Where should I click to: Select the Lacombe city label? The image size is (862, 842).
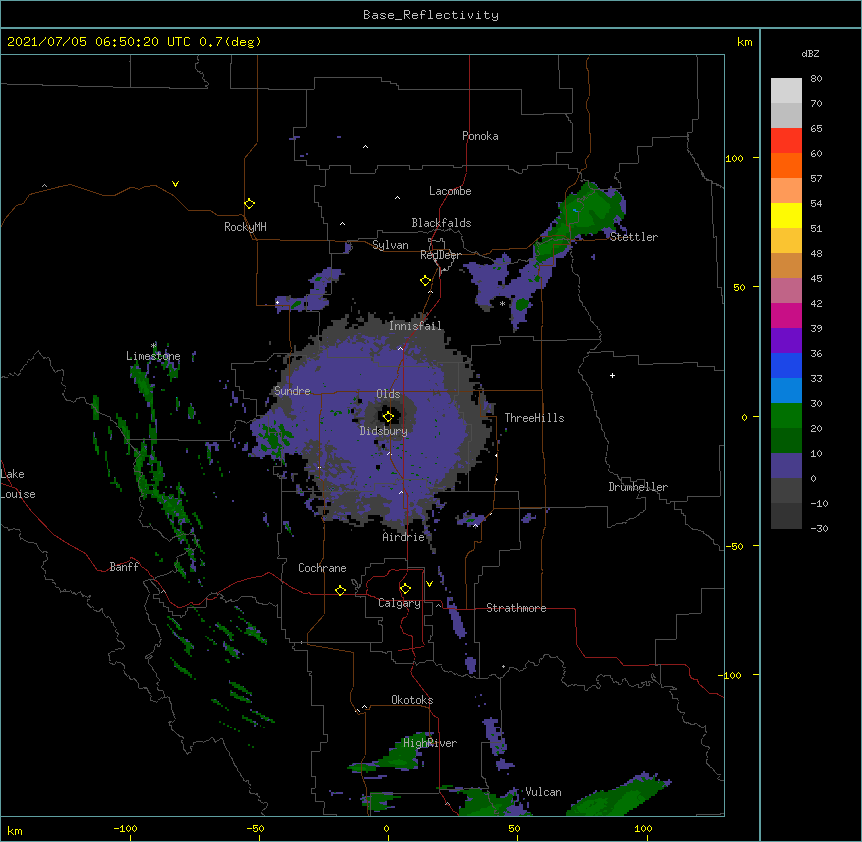pyautogui.click(x=450, y=191)
